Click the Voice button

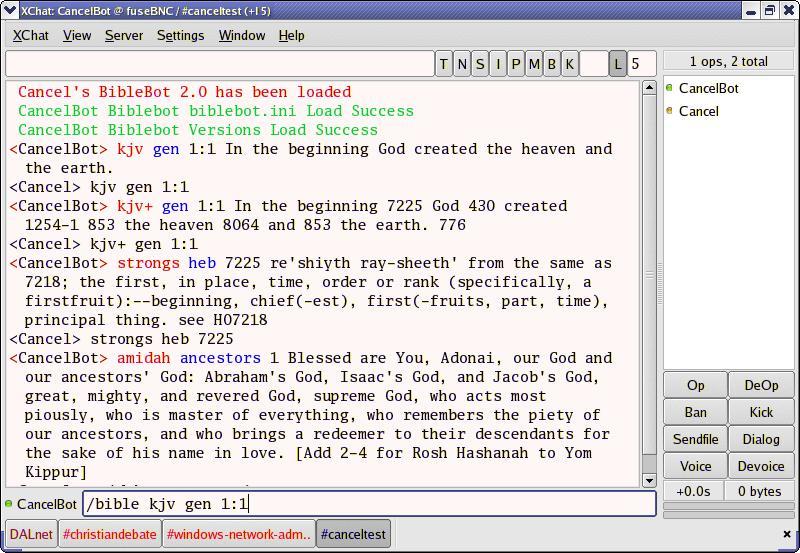tap(695, 466)
